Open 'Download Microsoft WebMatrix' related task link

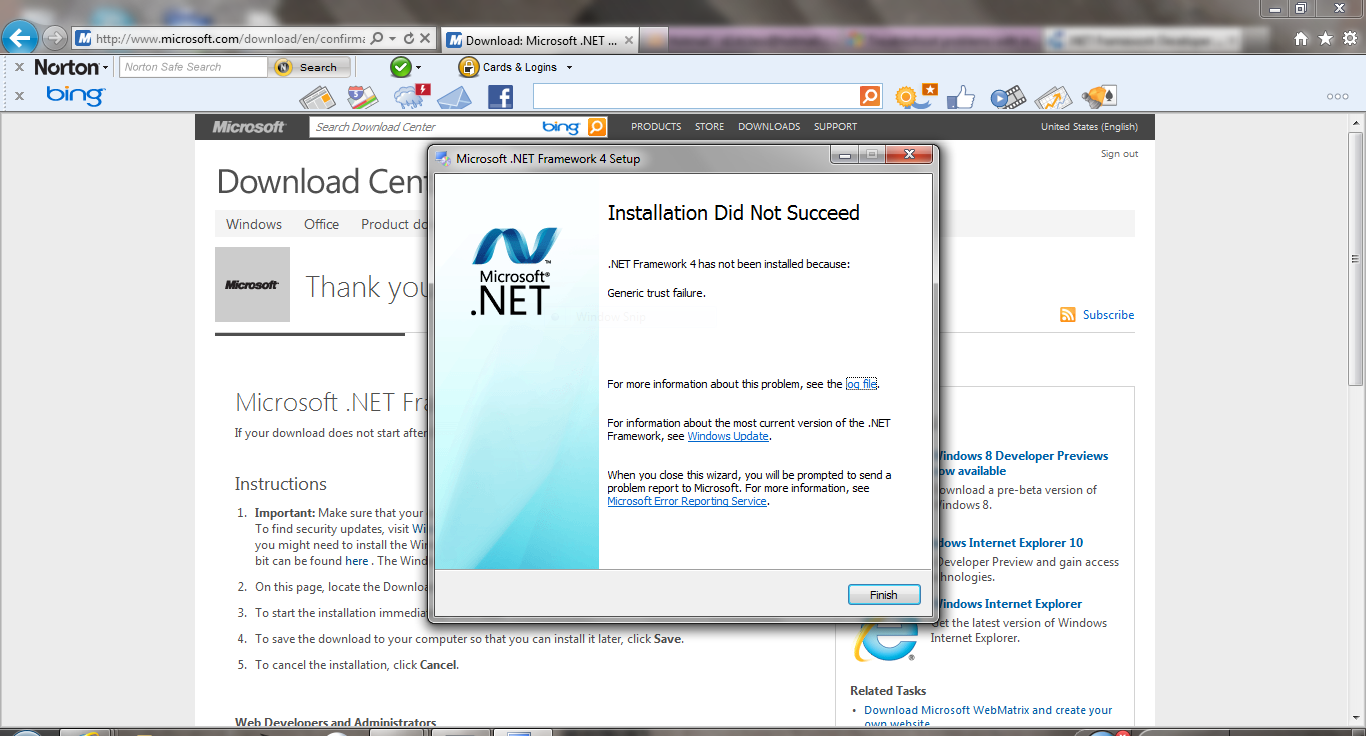tap(988, 716)
